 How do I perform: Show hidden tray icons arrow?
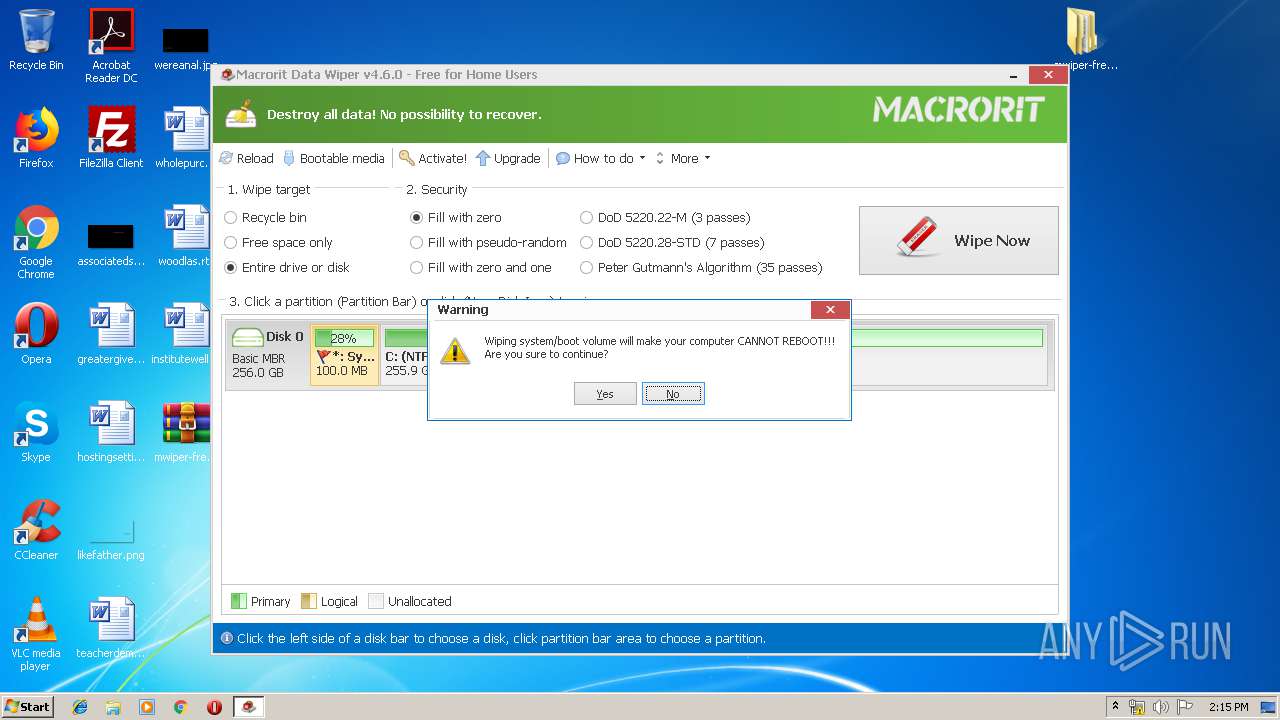(x=1115, y=707)
